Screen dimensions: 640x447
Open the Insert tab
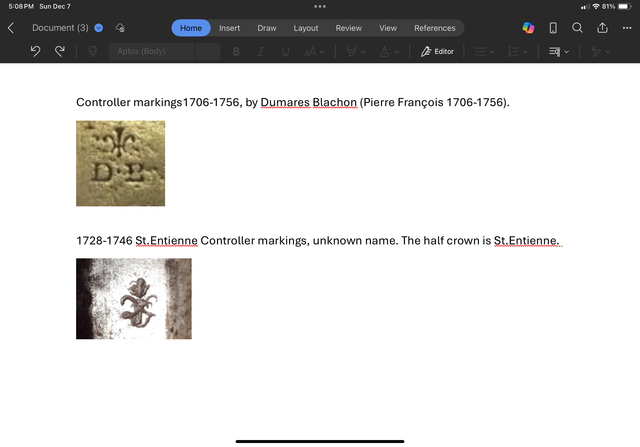point(229,28)
